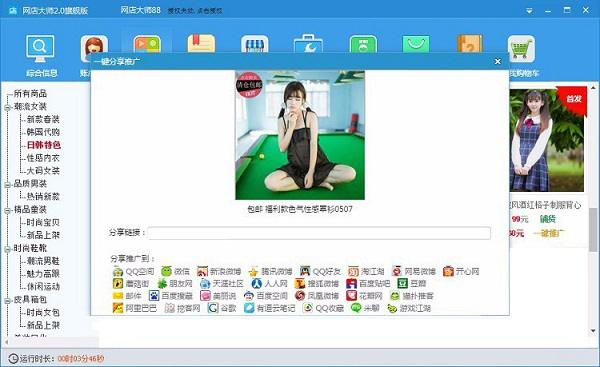Select 时尚女包 category
Image resolution: width=600 pixels, height=367 pixels.
coord(43,312)
